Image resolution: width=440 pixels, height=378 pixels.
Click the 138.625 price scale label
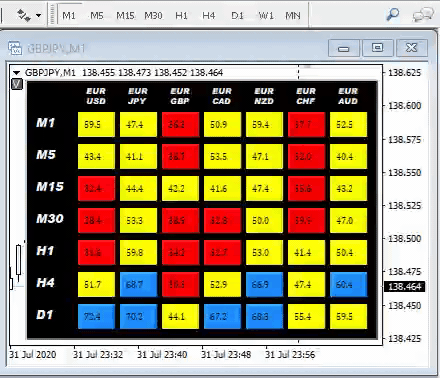405,72
